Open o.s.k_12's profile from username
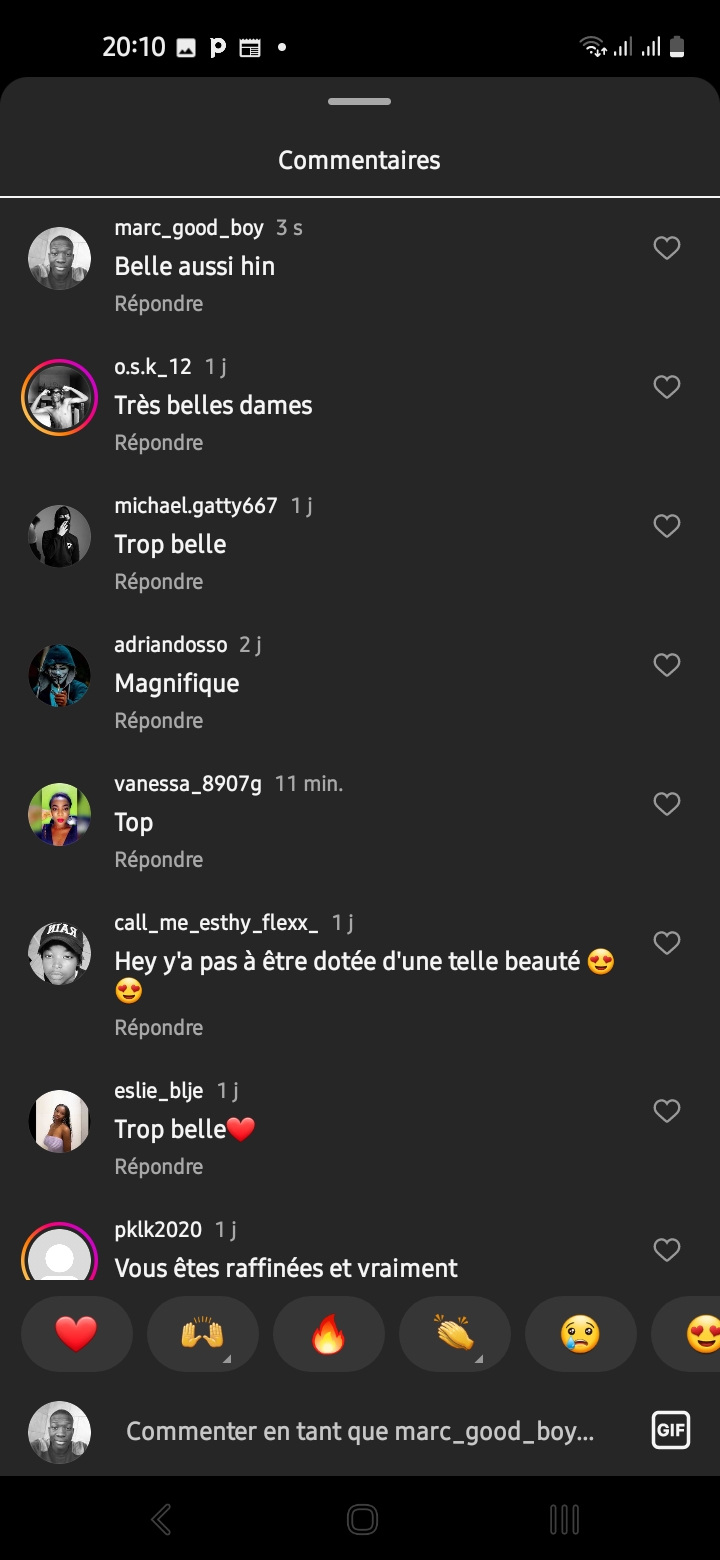 pyautogui.click(x=152, y=367)
